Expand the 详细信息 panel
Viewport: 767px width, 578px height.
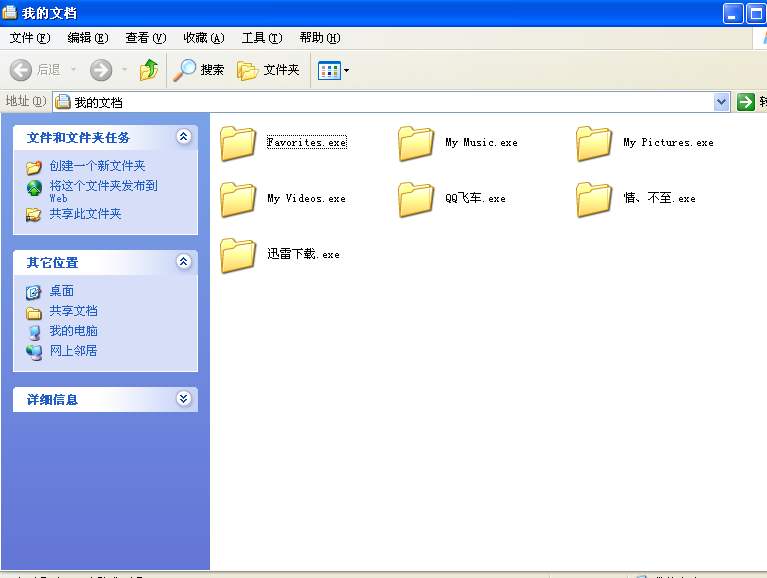click(x=183, y=398)
